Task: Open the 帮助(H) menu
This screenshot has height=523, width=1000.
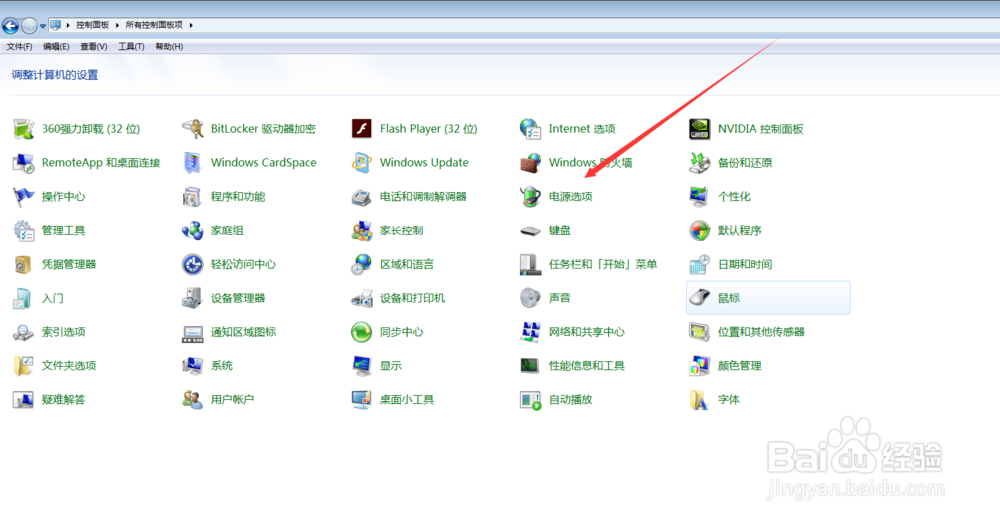Action: tap(169, 47)
